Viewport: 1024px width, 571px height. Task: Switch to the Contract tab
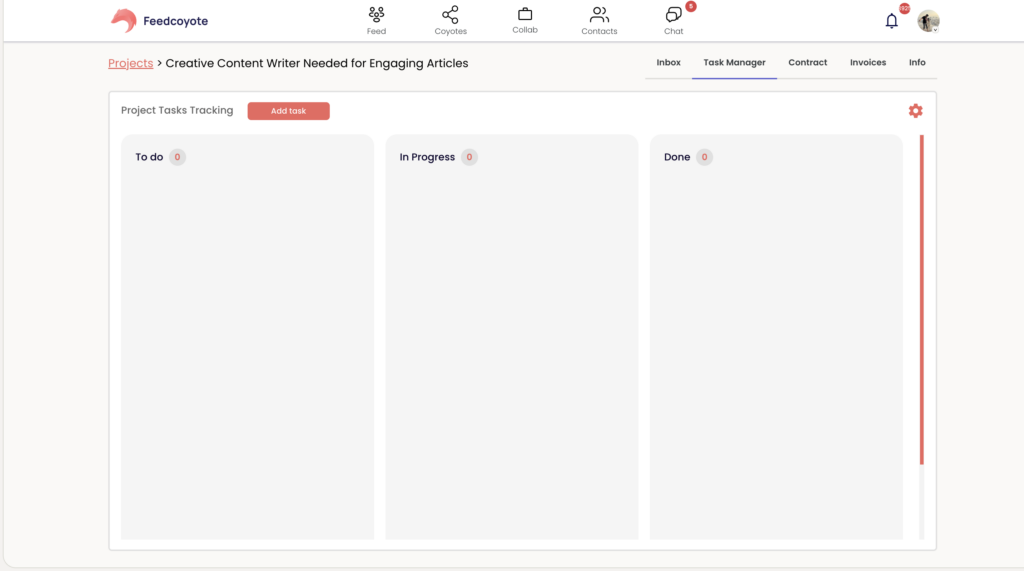(x=807, y=63)
